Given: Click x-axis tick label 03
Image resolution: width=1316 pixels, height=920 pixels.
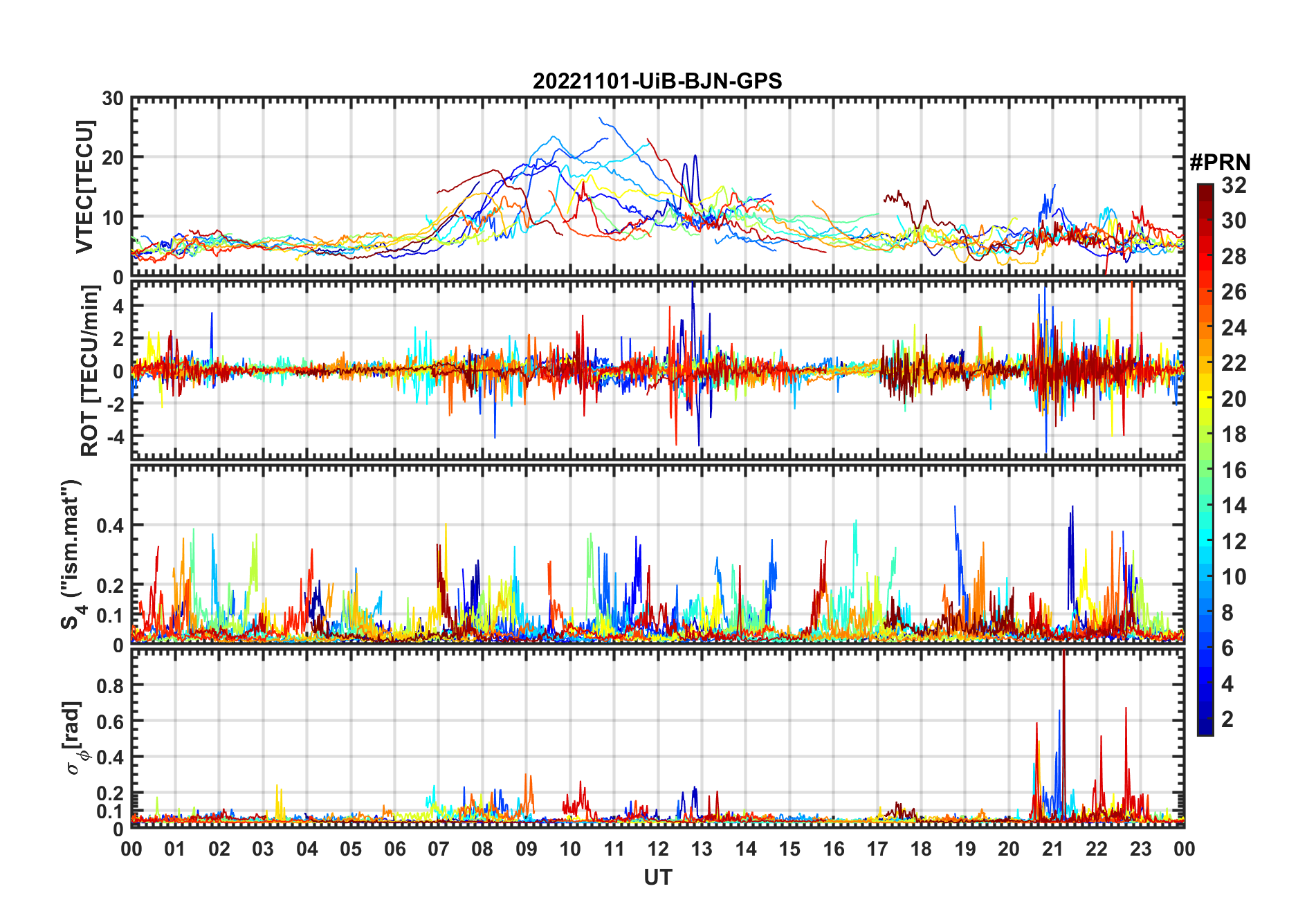Looking at the screenshot, I should point(263,849).
